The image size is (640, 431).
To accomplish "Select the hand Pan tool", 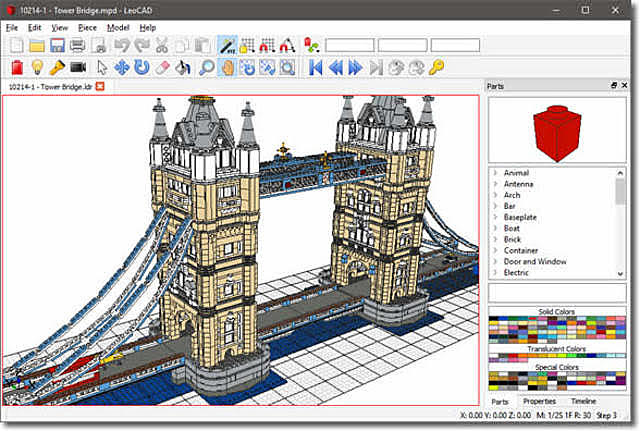I will [x=227, y=67].
